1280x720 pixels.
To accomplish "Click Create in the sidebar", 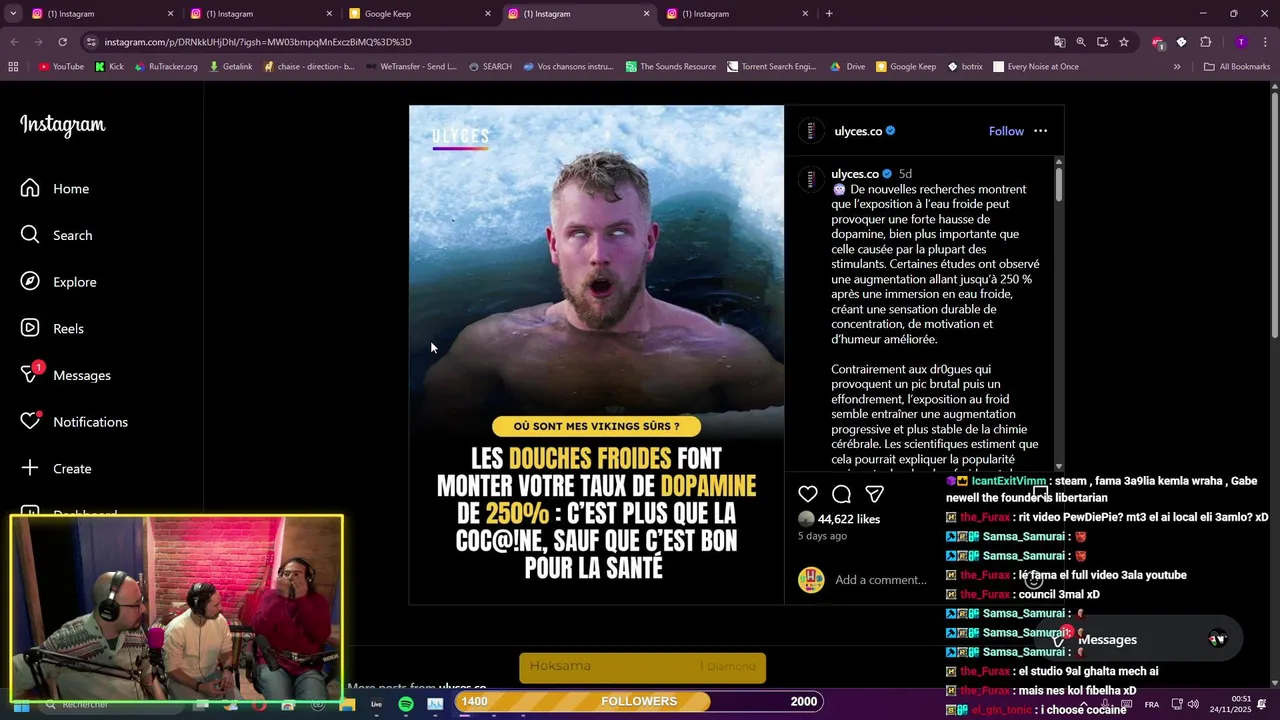I will pyautogui.click(x=55, y=468).
